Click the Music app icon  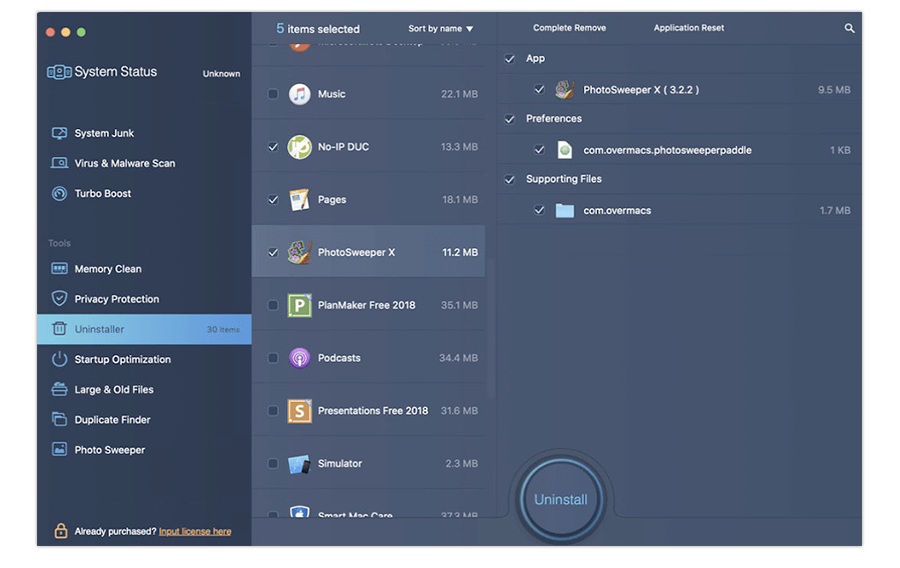tap(299, 94)
